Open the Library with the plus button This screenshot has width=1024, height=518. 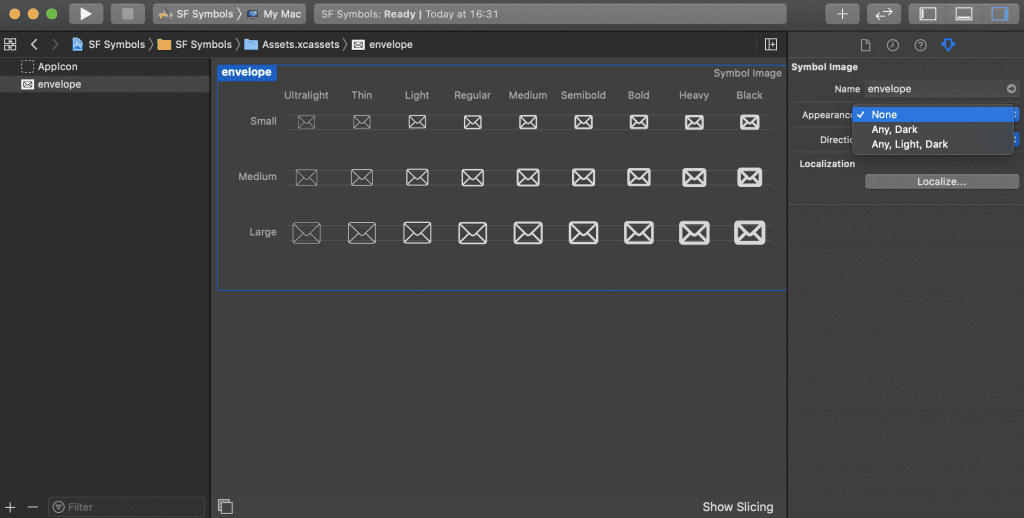[x=842, y=14]
